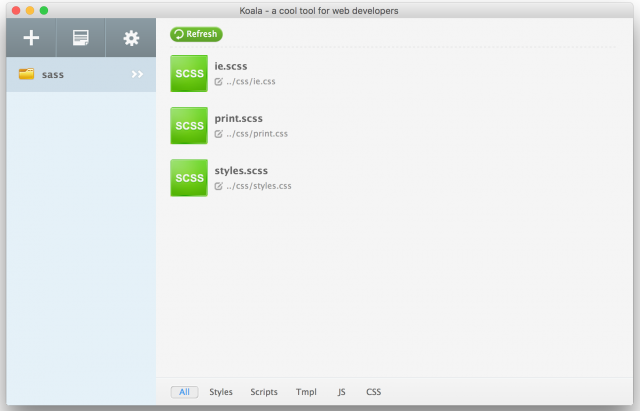Select the sass project in the sidebar
The height and width of the screenshot is (411, 640).
click(53, 74)
